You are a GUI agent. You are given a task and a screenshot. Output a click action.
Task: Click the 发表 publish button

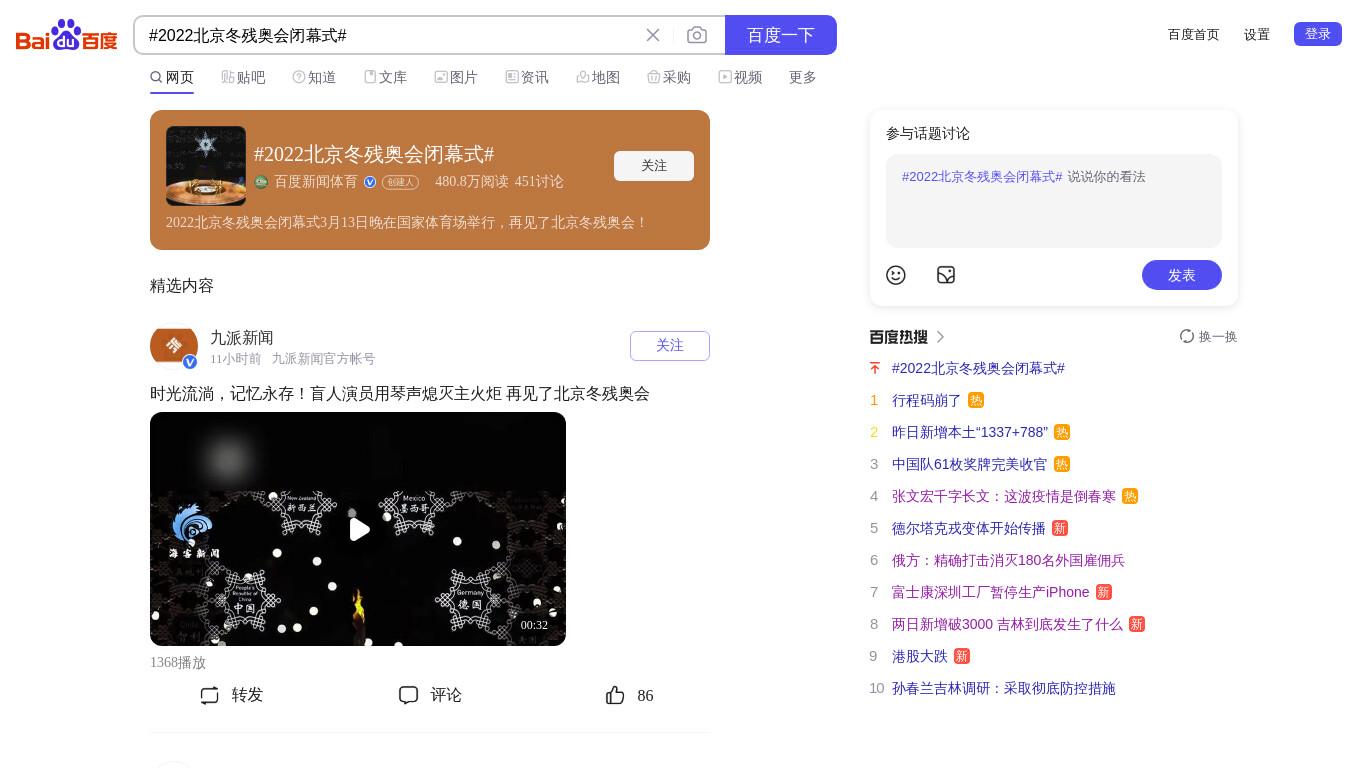1182,275
